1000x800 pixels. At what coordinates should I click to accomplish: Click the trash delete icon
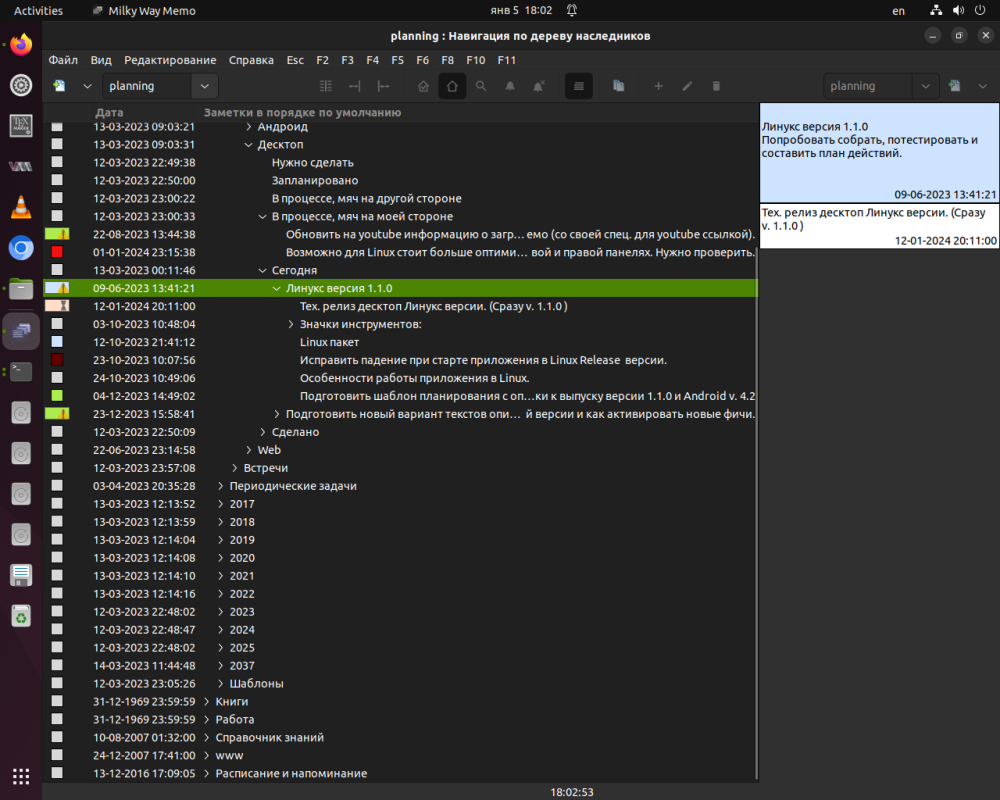pos(716,86)
